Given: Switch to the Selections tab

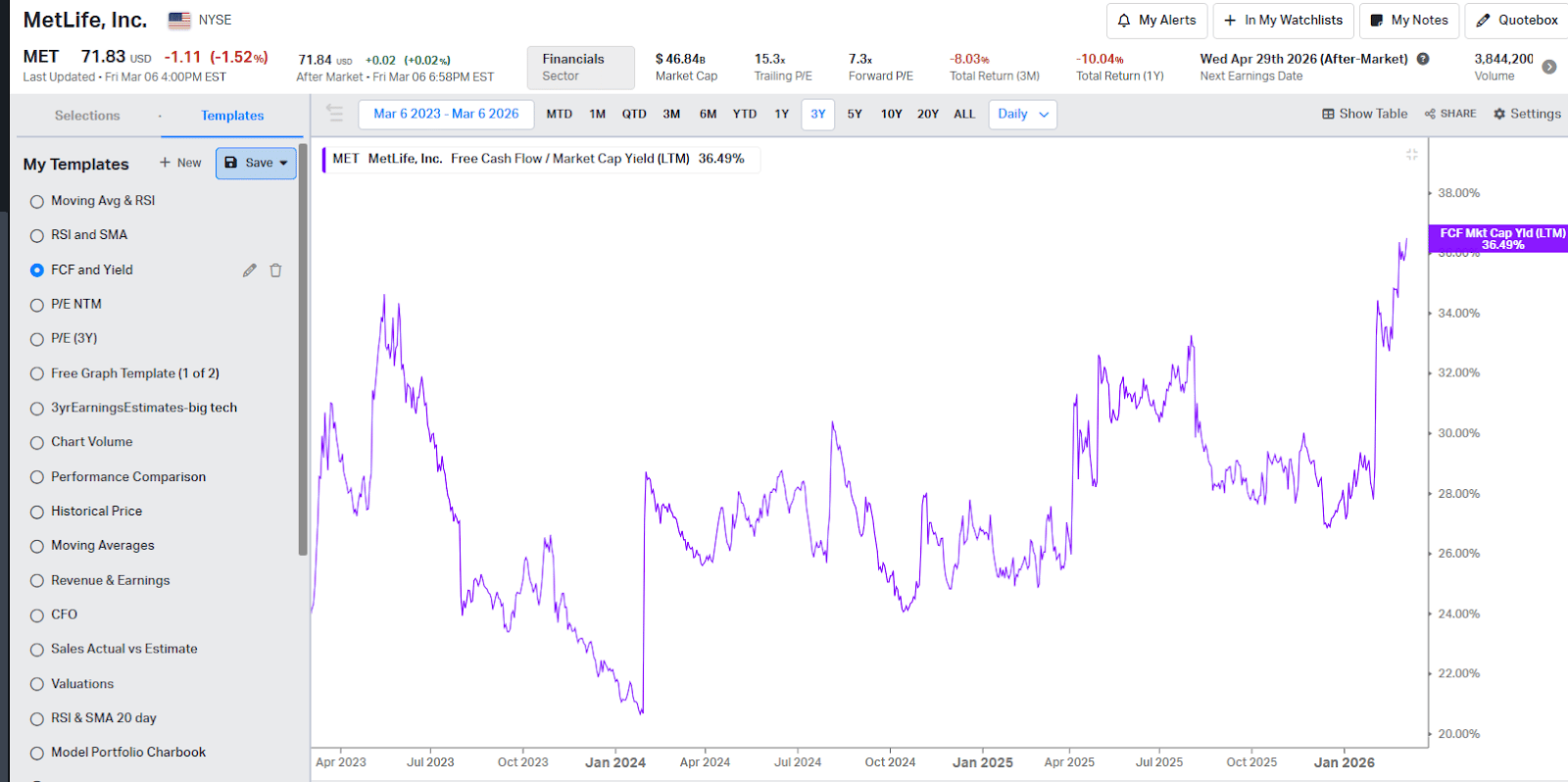Looking at the screenshot, I should click(87, 116).
